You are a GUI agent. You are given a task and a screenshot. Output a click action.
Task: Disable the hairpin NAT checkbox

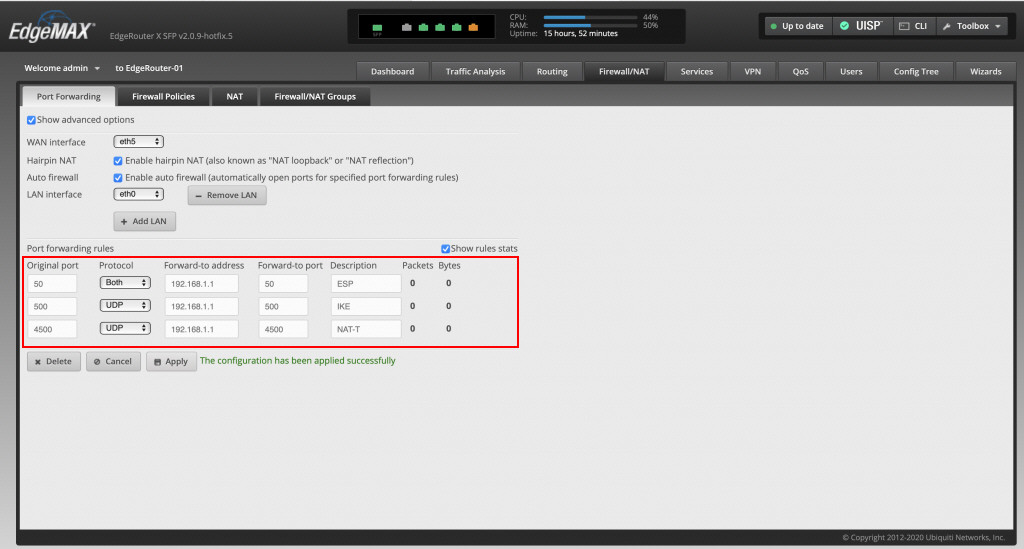point(118,161)
